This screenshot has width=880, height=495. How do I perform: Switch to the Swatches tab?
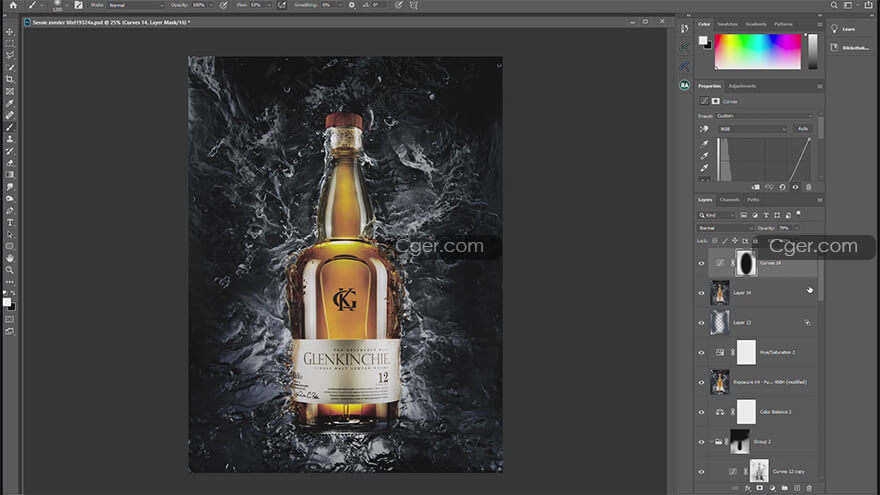point(727,24)
